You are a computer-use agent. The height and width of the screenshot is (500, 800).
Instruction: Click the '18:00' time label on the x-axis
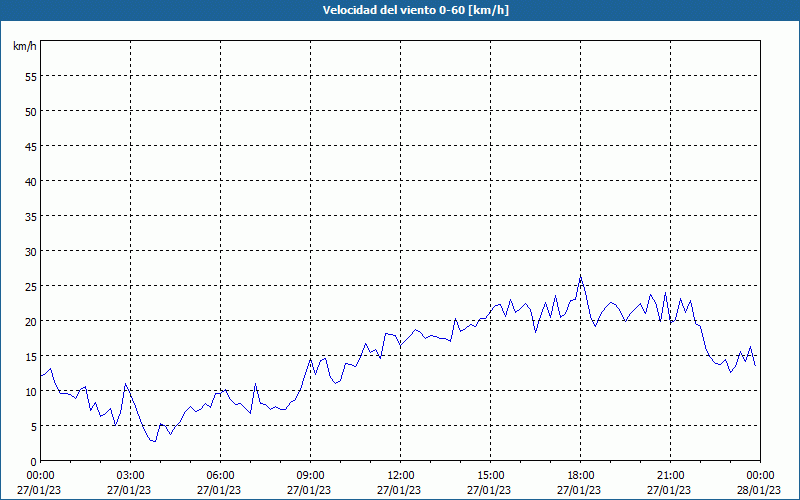tap(581, 476)
